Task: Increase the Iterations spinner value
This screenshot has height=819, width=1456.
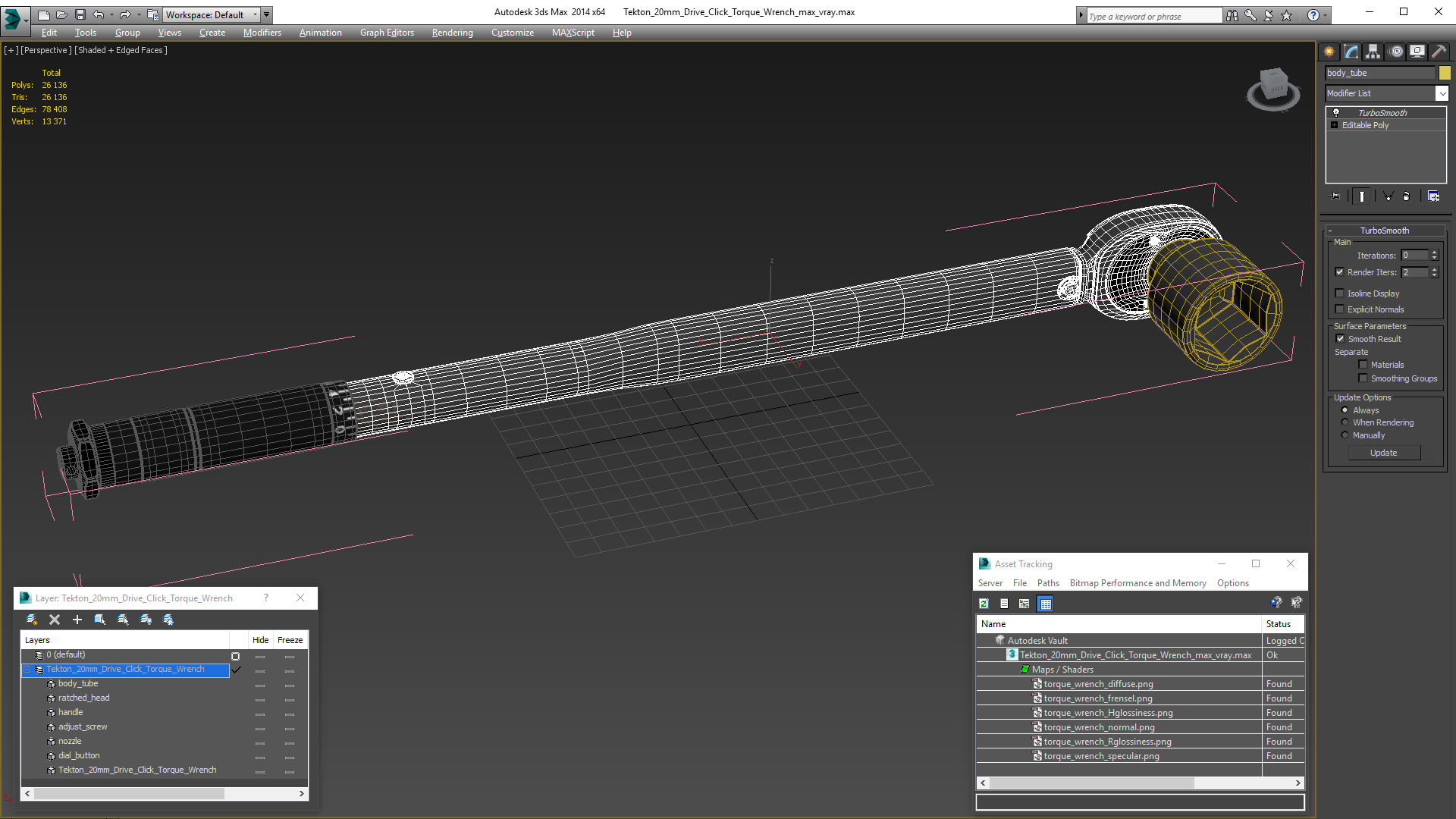Action: click(1434, 253)
